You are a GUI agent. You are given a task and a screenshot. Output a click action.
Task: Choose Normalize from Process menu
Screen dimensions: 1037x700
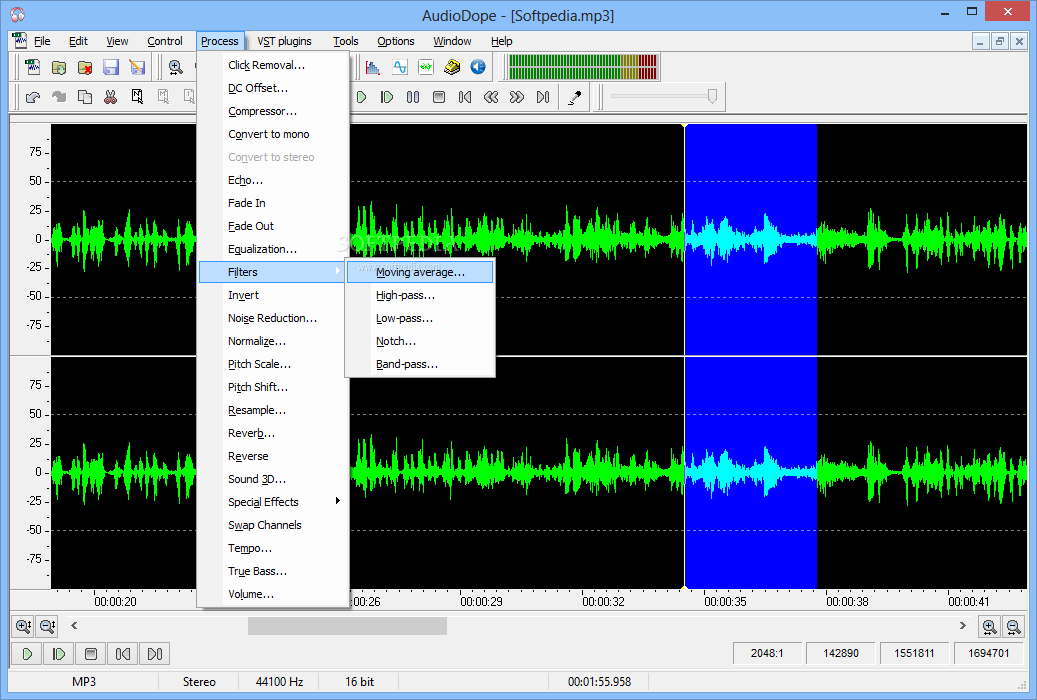[x=273, y=341]
